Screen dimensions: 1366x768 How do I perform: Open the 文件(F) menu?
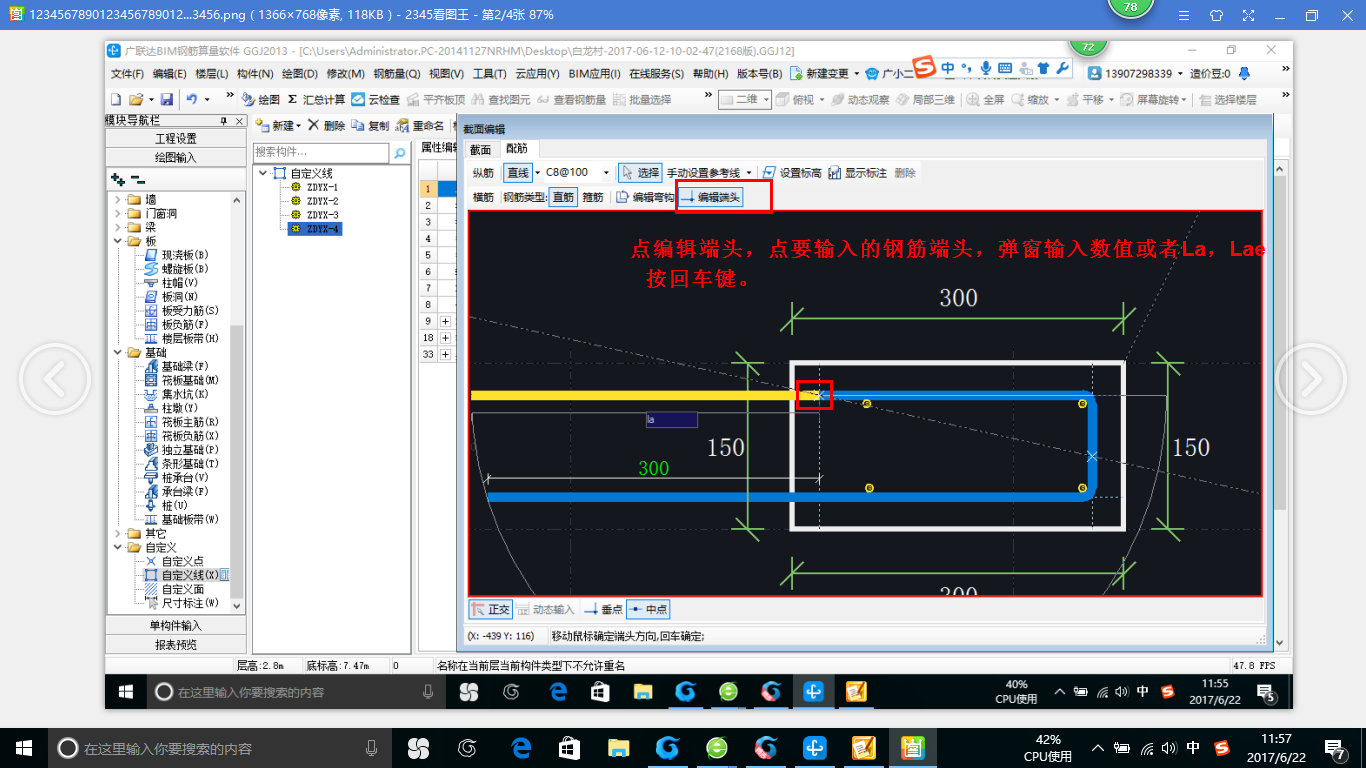[x=128, y=74]
